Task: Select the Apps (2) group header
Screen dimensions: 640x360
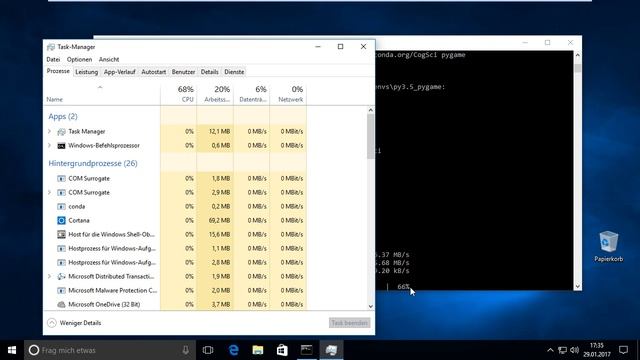Action: click(x=63, y=116)
